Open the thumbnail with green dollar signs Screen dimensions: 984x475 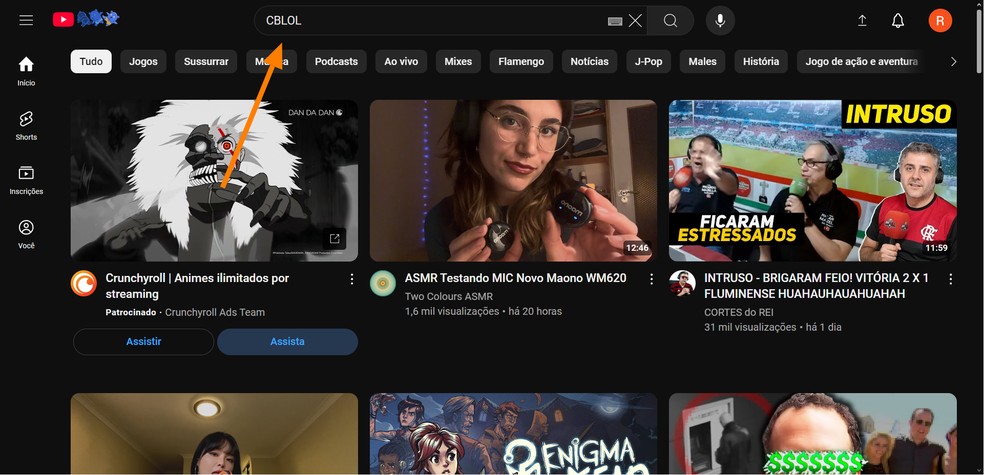[813, 434]
